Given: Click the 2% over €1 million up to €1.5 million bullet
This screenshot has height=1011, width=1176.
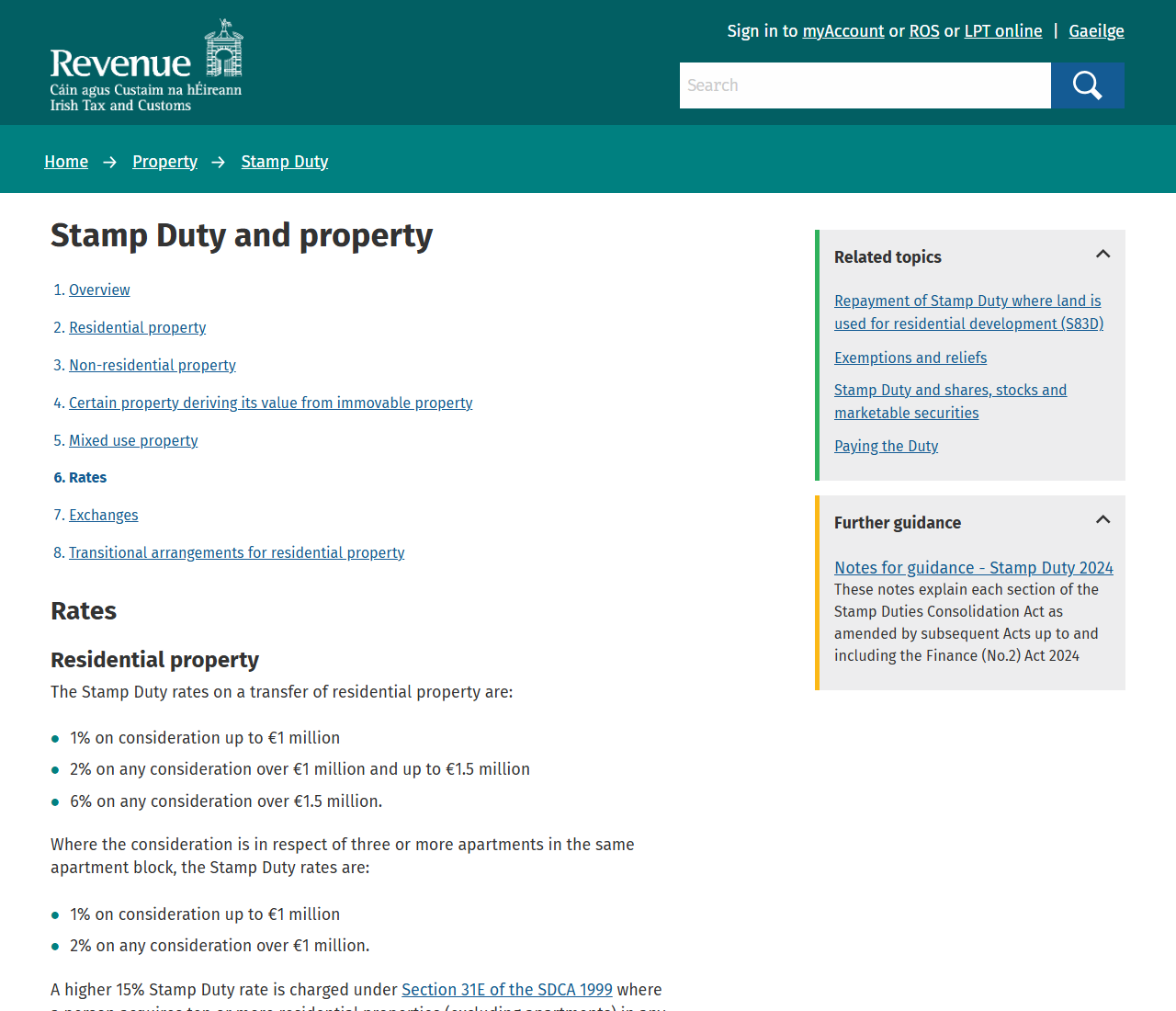Looking at the screenshot, I should point(300,769).
